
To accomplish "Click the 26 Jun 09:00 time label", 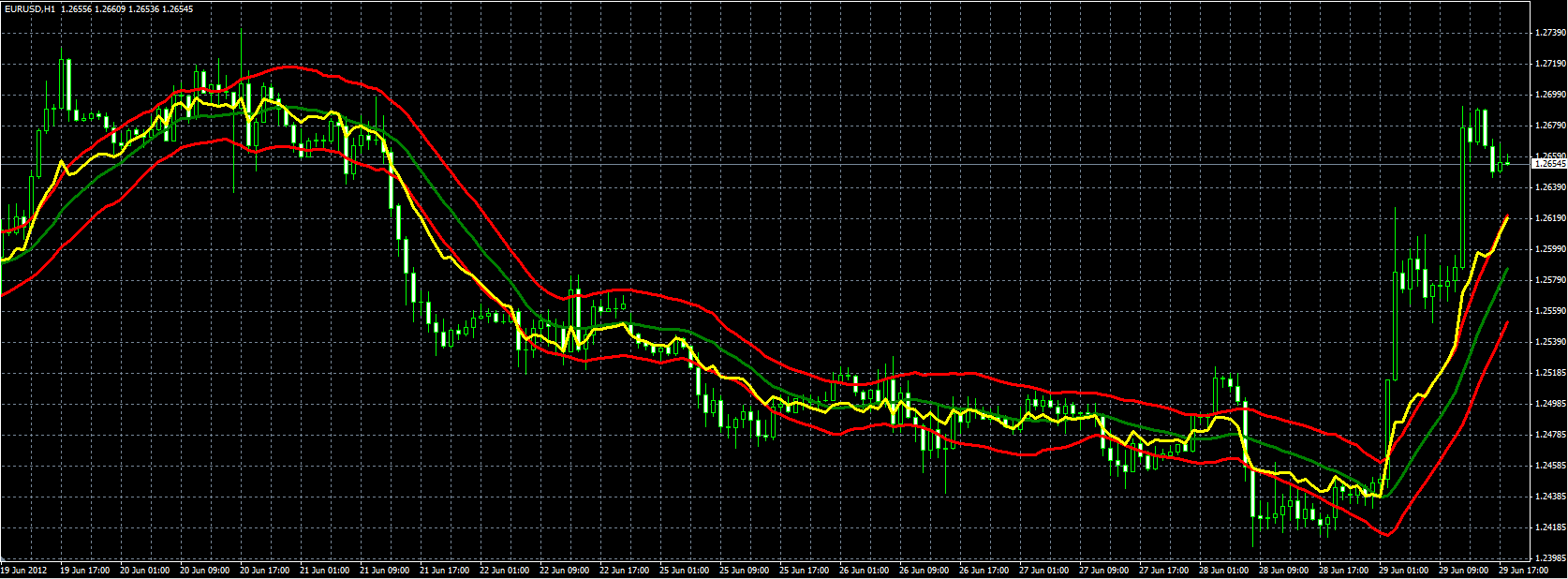I will pyautogui.click(x=924, y=570).
